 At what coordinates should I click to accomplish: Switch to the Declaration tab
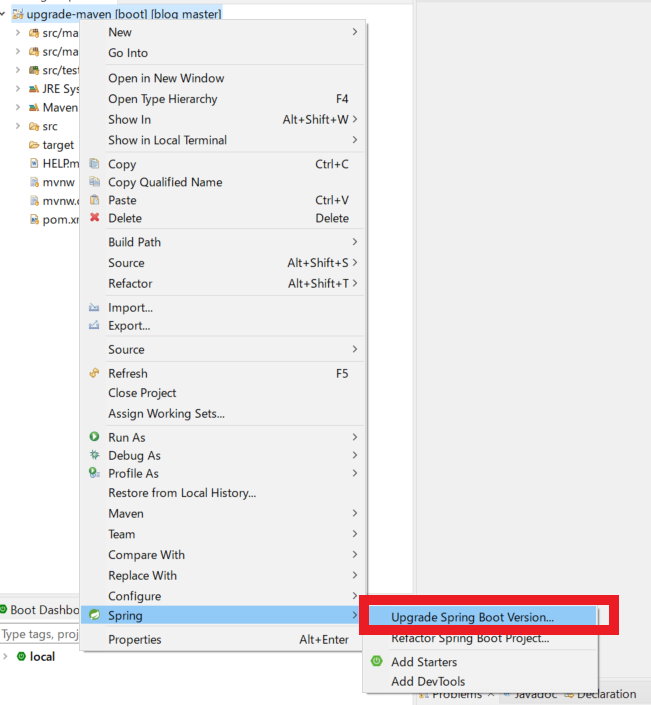pos(601,694)
